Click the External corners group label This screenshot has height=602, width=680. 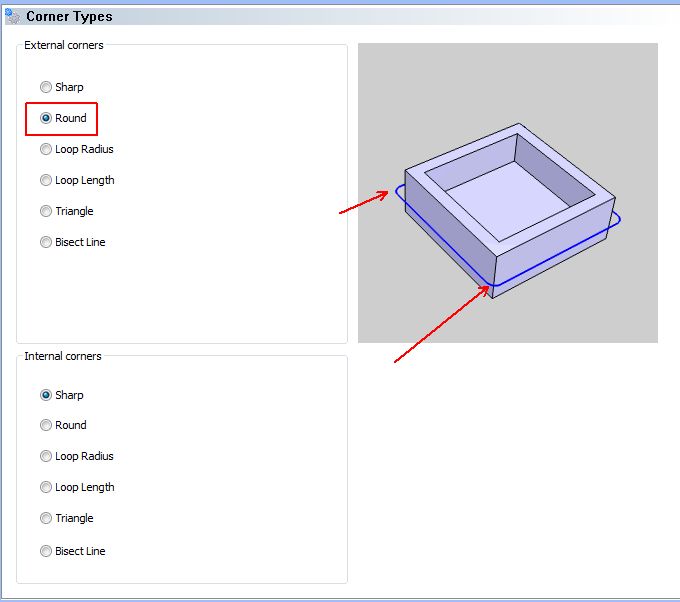click(x=64, y=45)
